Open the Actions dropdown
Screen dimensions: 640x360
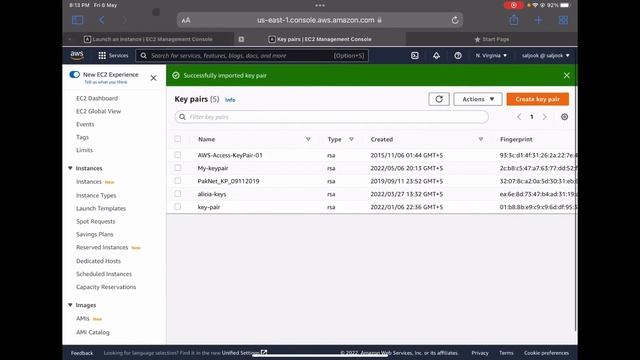click(x=478, y=99)
